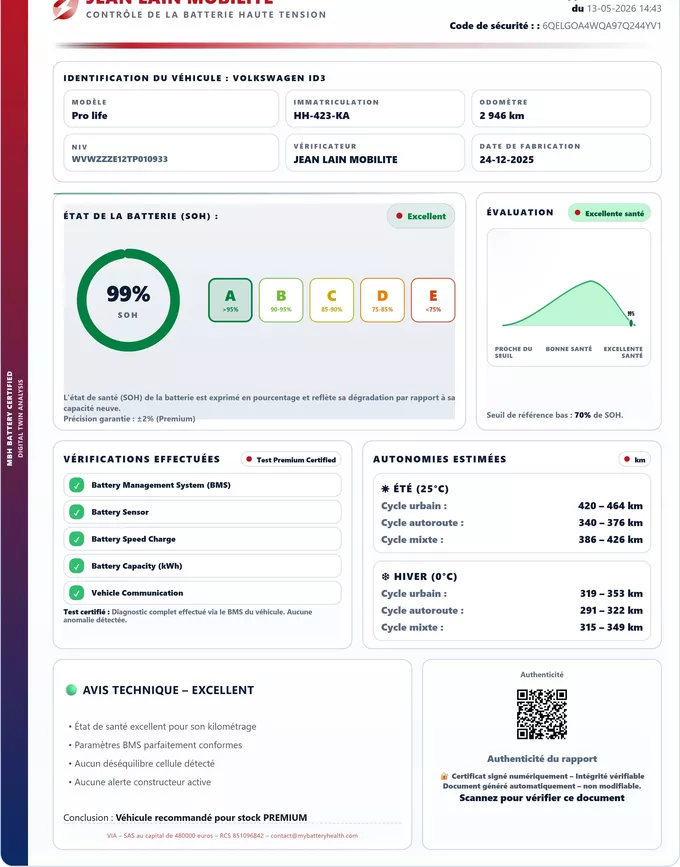Click the Modèle field Pro life

click(x=171, y=109)
